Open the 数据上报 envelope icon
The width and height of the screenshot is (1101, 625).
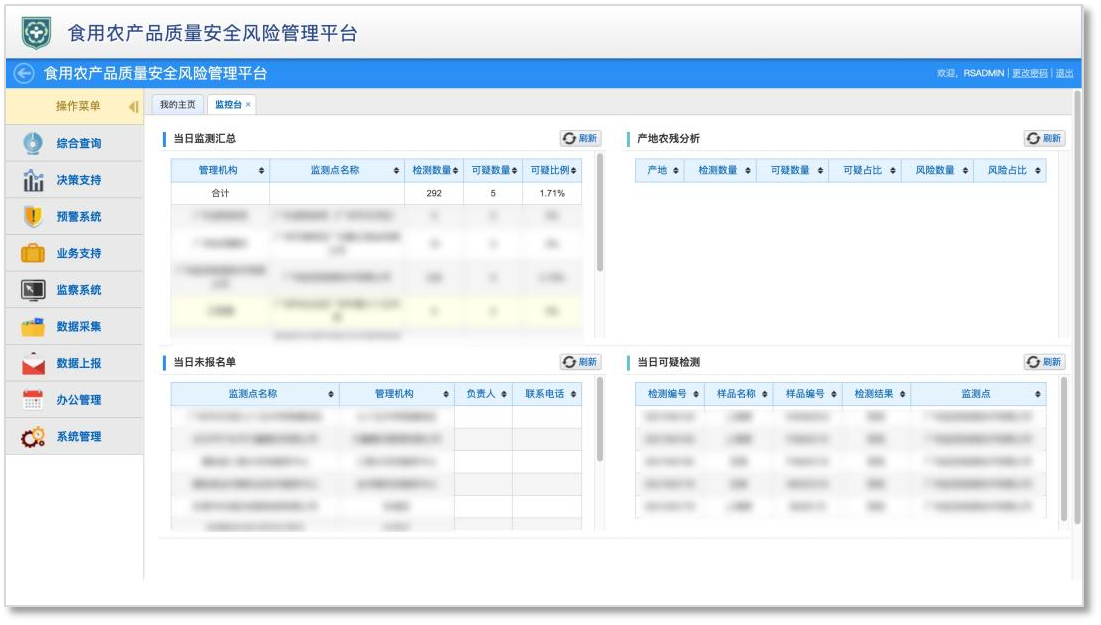pyautogui.click(x=33, y=363)
